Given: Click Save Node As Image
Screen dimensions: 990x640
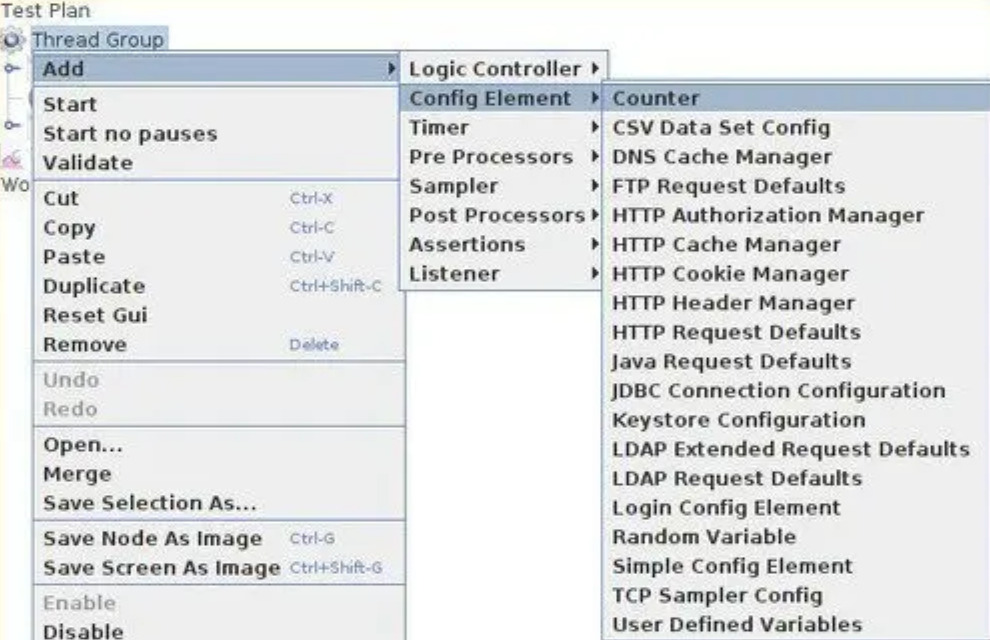Looking at the screenshot, I should (152, 539).
